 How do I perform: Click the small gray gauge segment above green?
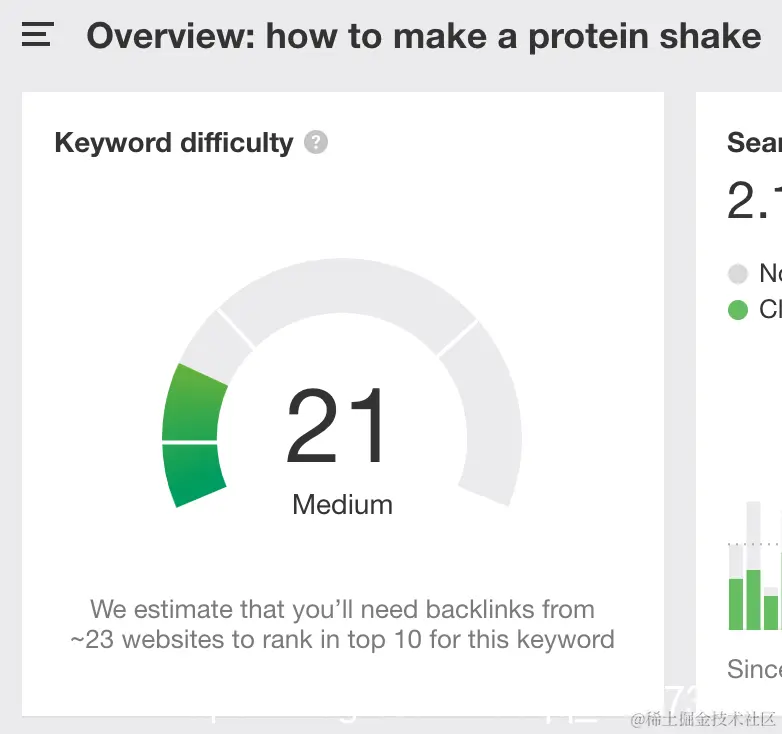click(216, 347)
